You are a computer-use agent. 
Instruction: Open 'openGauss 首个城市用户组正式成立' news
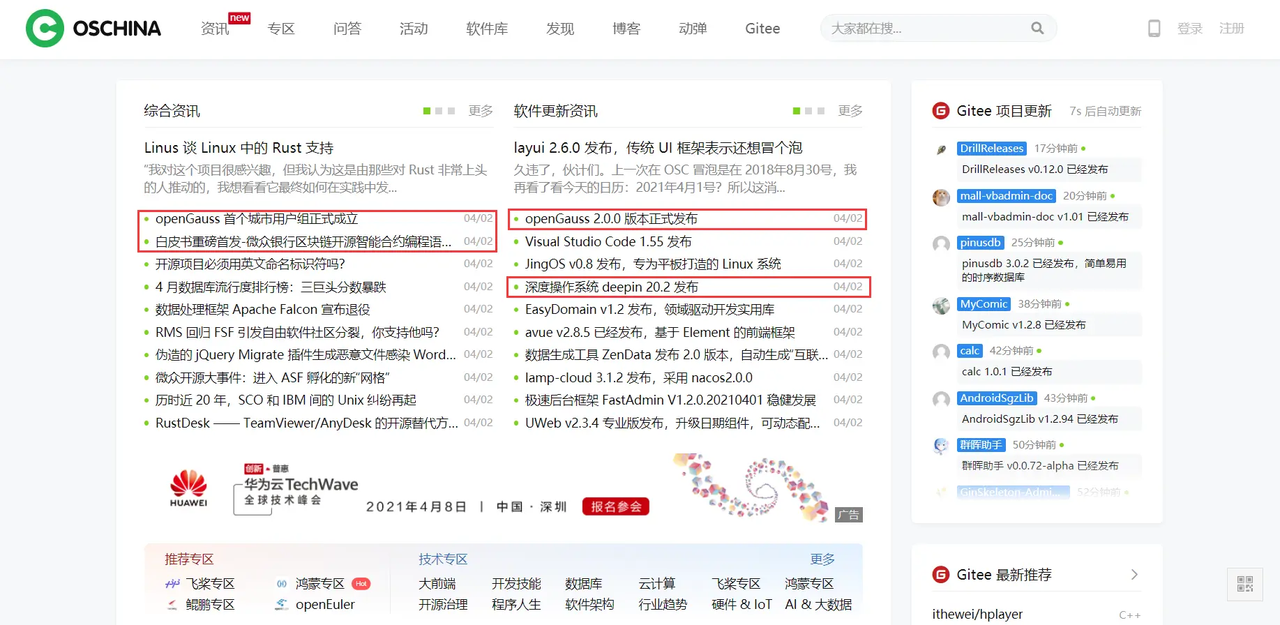[257, 219]
